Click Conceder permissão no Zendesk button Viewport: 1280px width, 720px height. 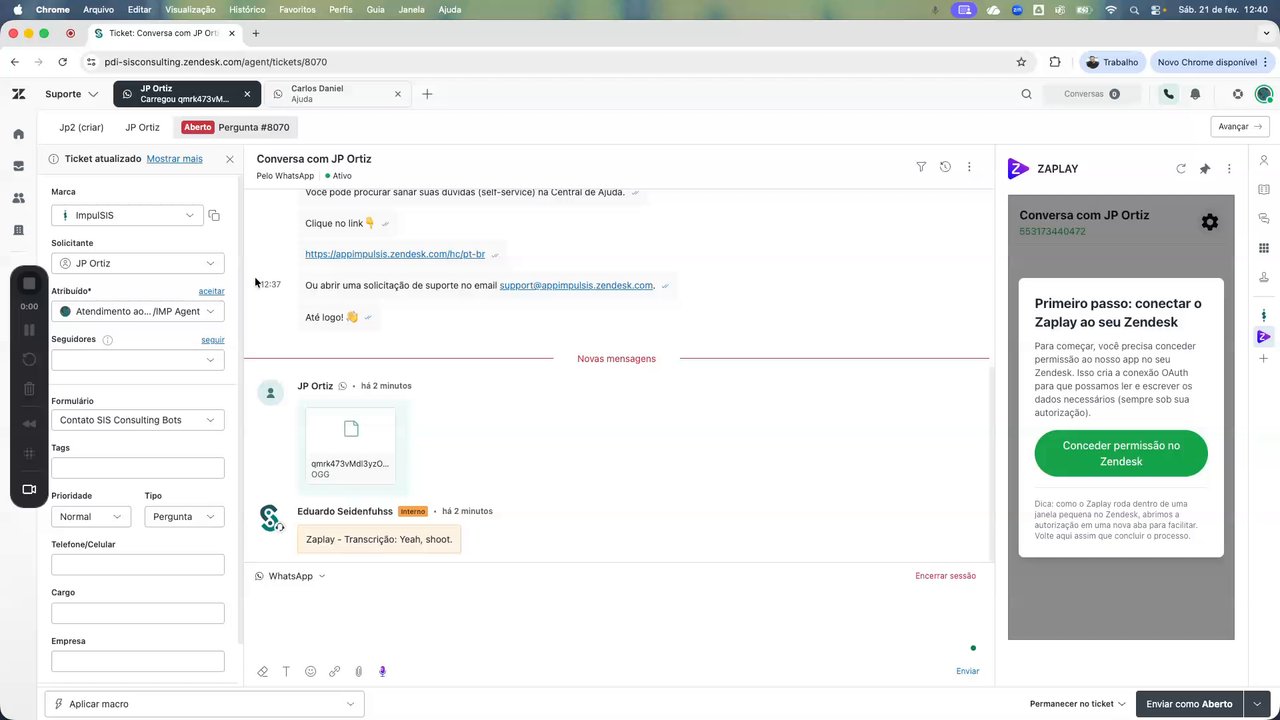[1121, 453]
